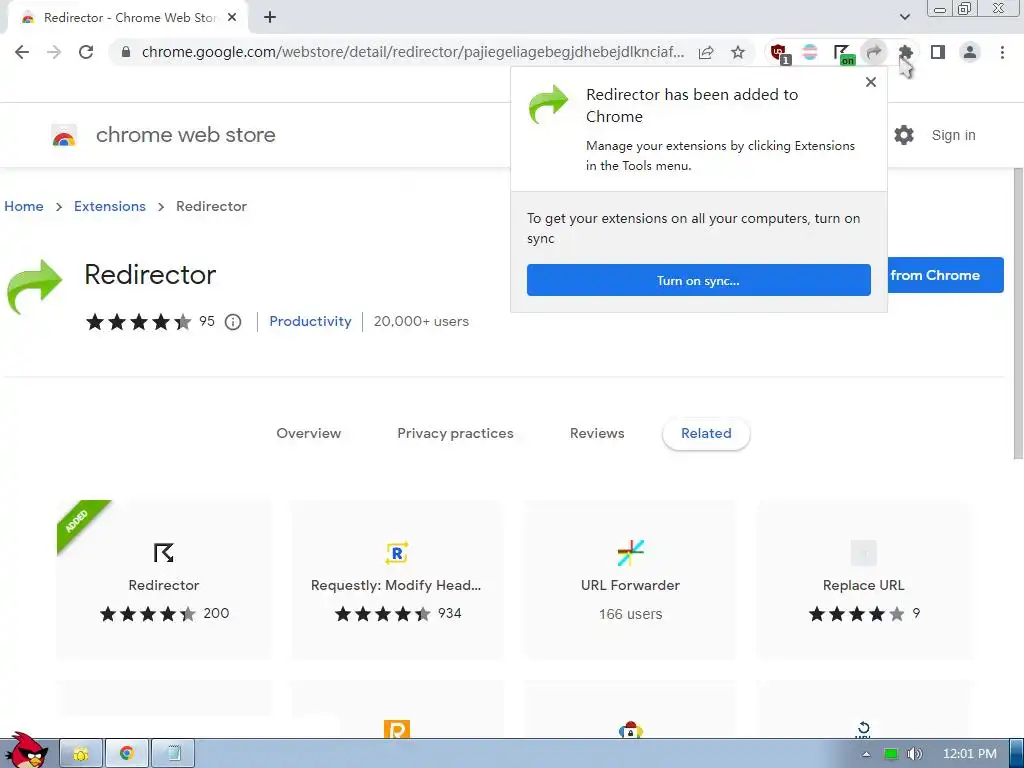The image size is (1024, 768).
Task: Click the green system tray icon
Action: pos(891,754)
